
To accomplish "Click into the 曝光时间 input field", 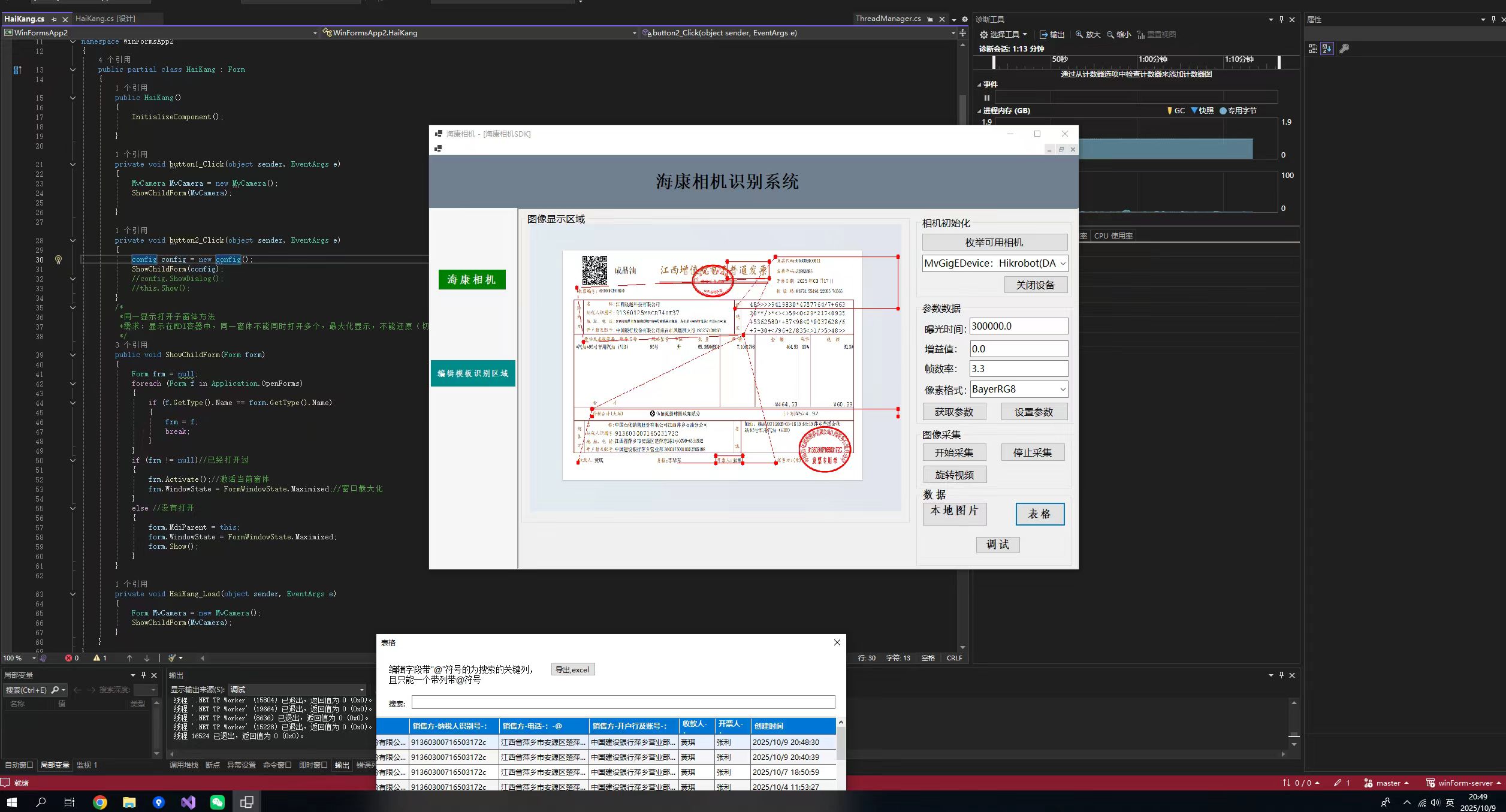I will point(1018,326).
